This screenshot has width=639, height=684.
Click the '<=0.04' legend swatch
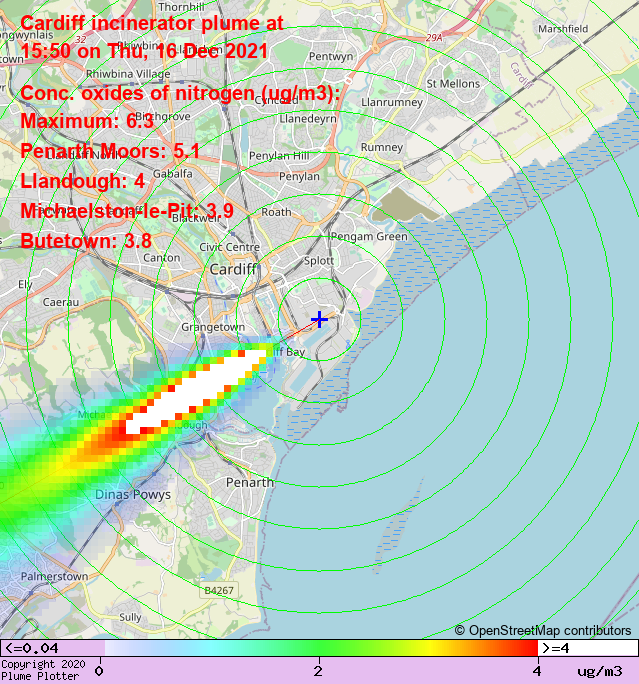click(53, 648)
